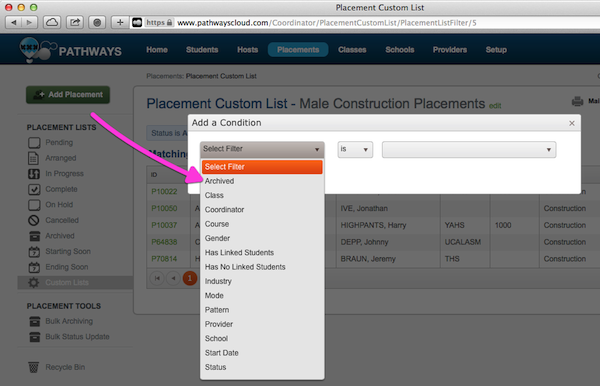Choose School from the filter list
Image resolution: width=600 pixels, height=386 pixels.
(262, 339)
